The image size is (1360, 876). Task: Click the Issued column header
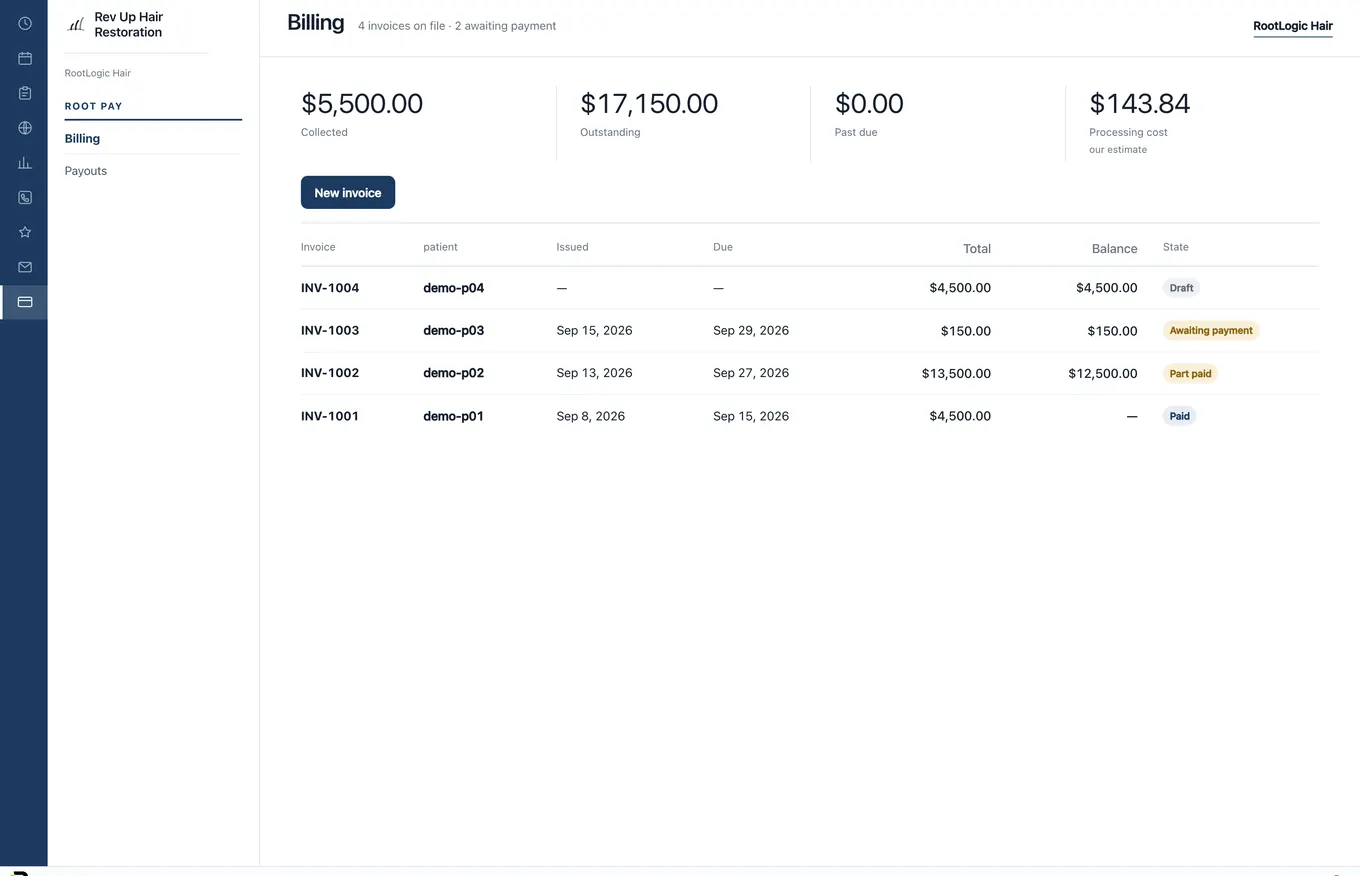(573, 247)
